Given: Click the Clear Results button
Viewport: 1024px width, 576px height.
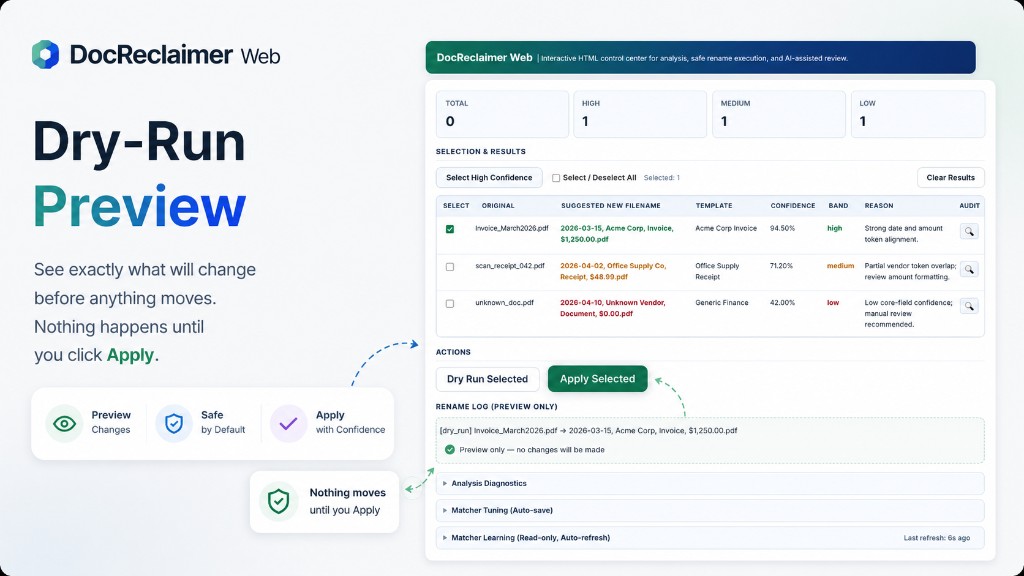Looking at the screenshot, I should click(950, 178).
